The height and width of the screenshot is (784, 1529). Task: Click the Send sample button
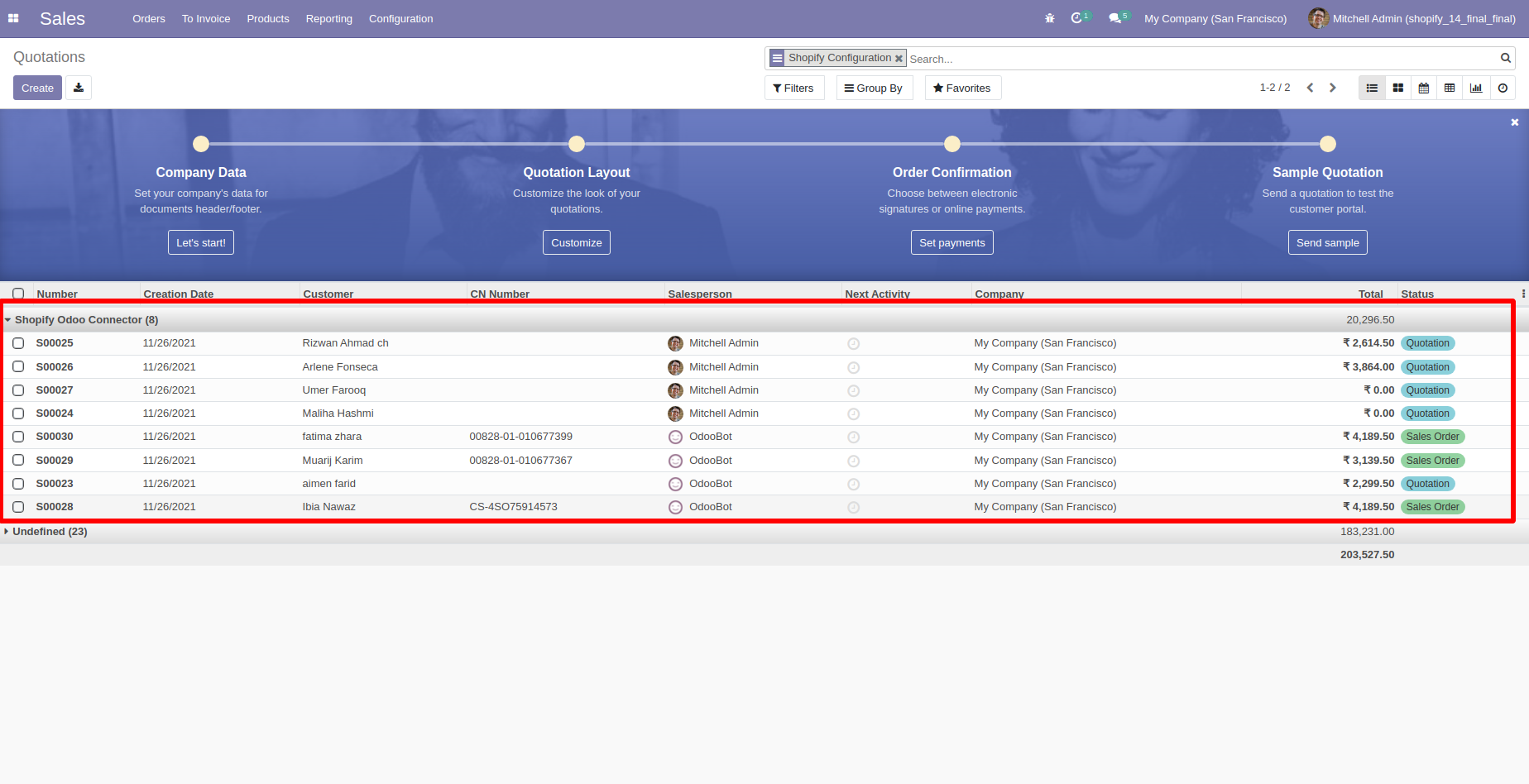tap(1328, 242)
